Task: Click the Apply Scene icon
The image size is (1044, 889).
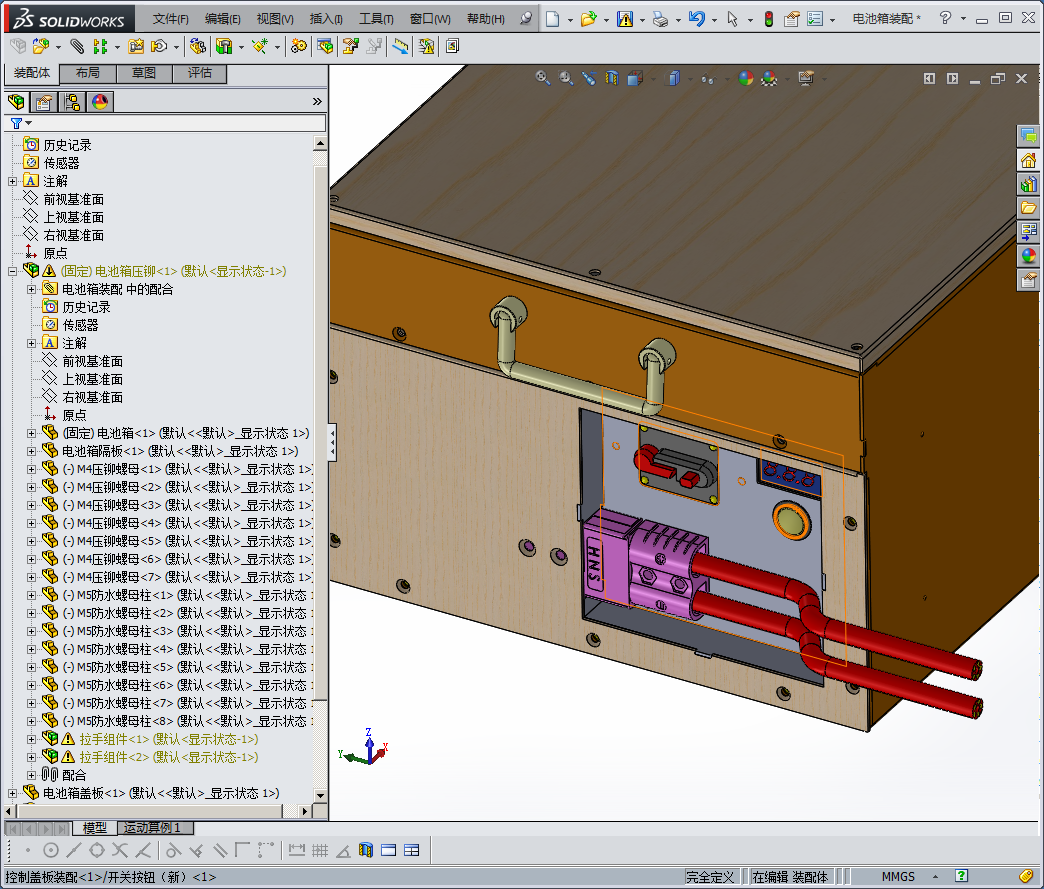Action: point(769,79)
